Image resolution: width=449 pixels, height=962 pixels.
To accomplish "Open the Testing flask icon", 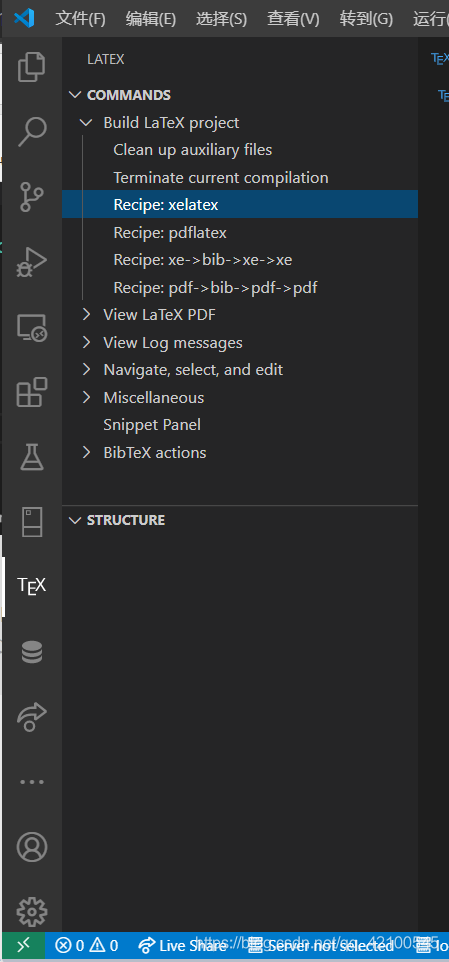I will (x=31, y=457).
